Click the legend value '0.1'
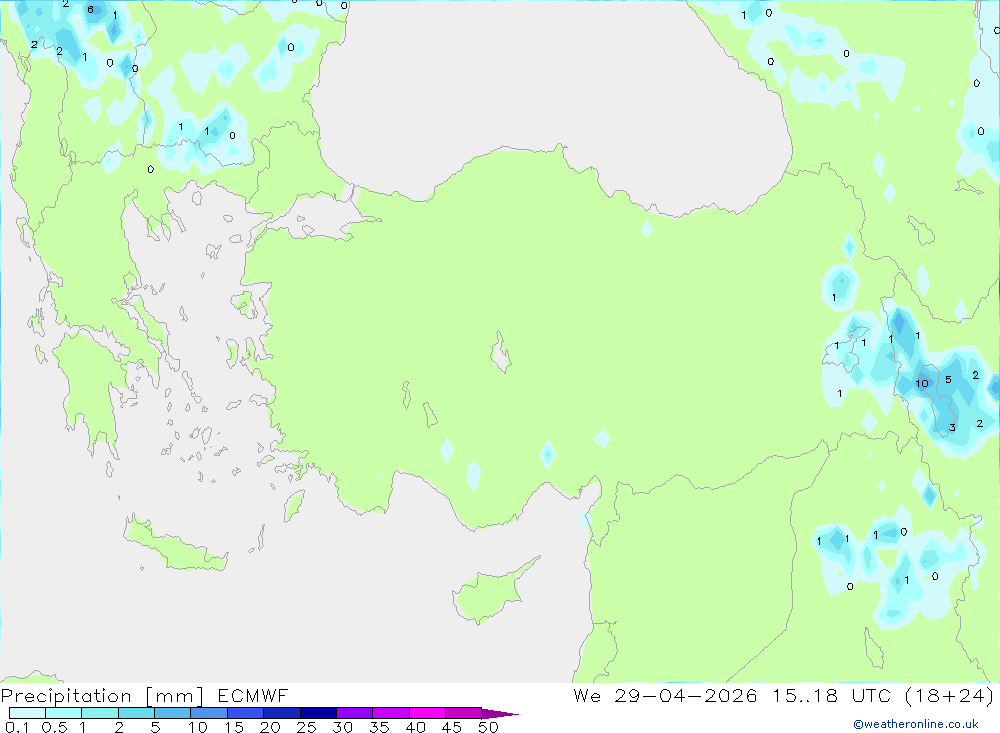This screenshot has width=1000, height=733. (17, 727)
